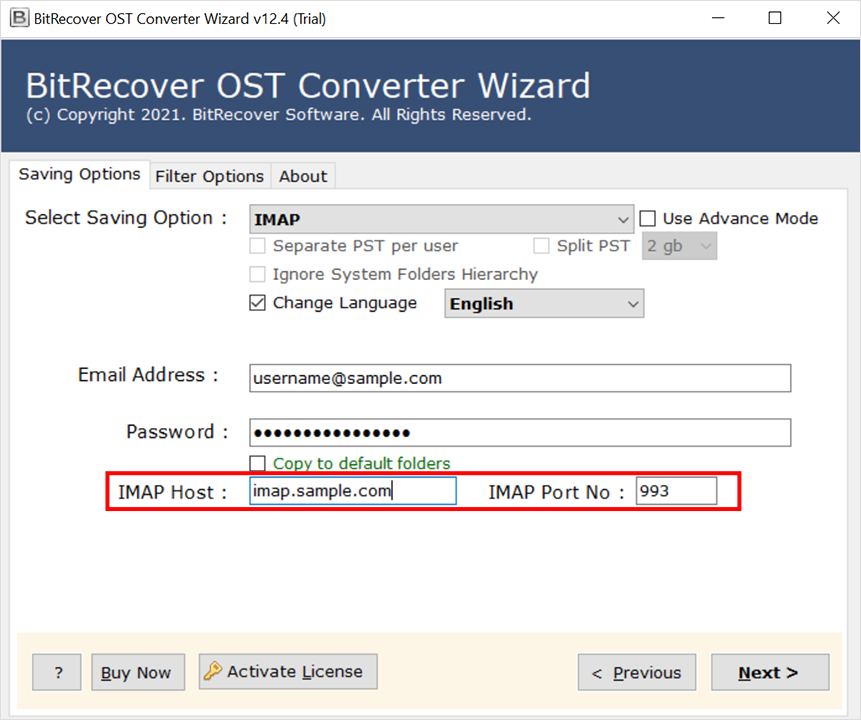Proceed with the Next button
This screenshot has width=861, height=720.
point(770,672)
